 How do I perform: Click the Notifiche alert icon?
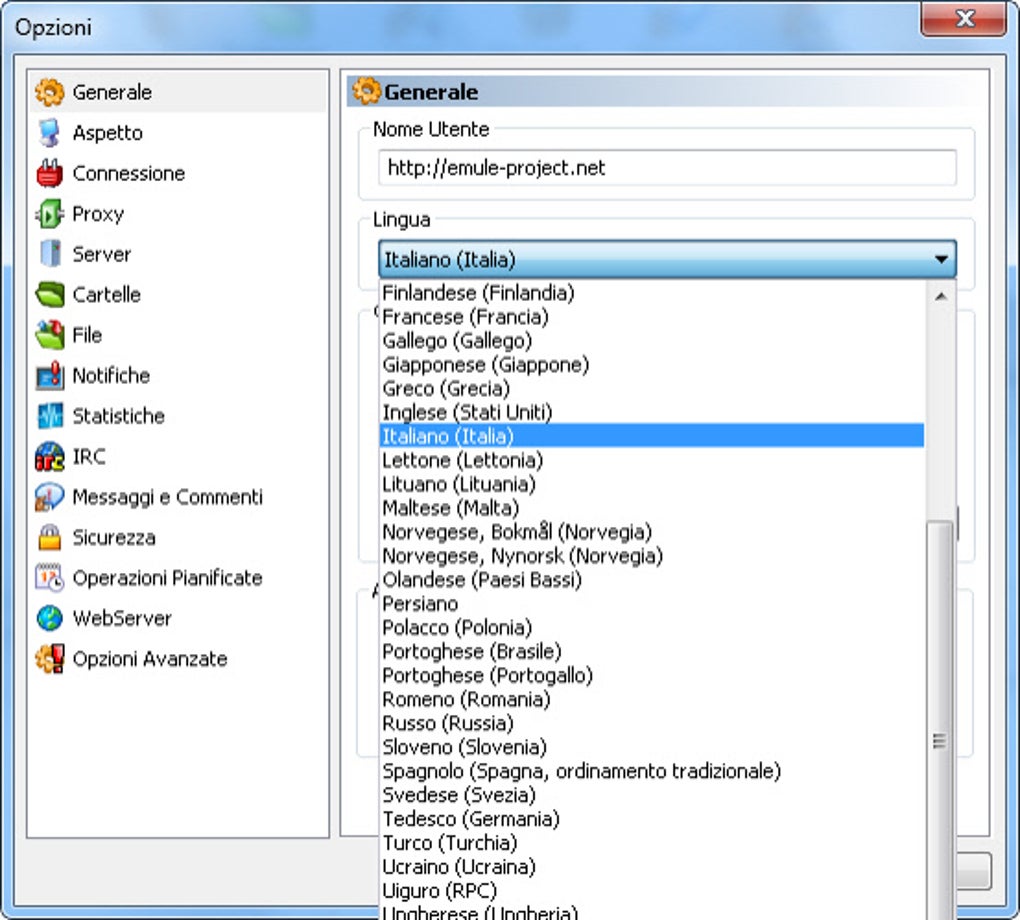coord(49,375)
